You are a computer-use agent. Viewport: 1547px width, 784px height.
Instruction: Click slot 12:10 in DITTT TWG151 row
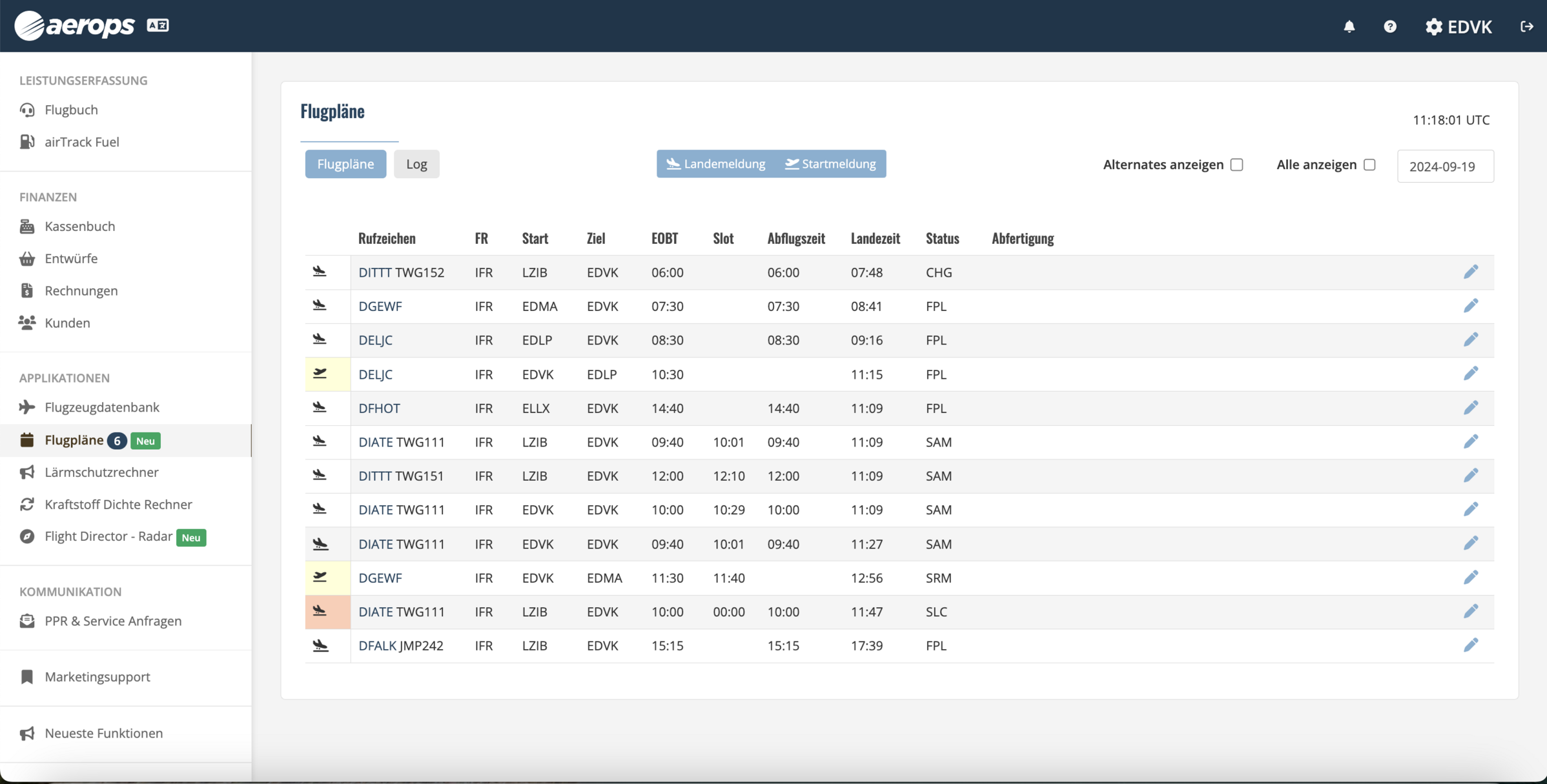coord(729,476)
